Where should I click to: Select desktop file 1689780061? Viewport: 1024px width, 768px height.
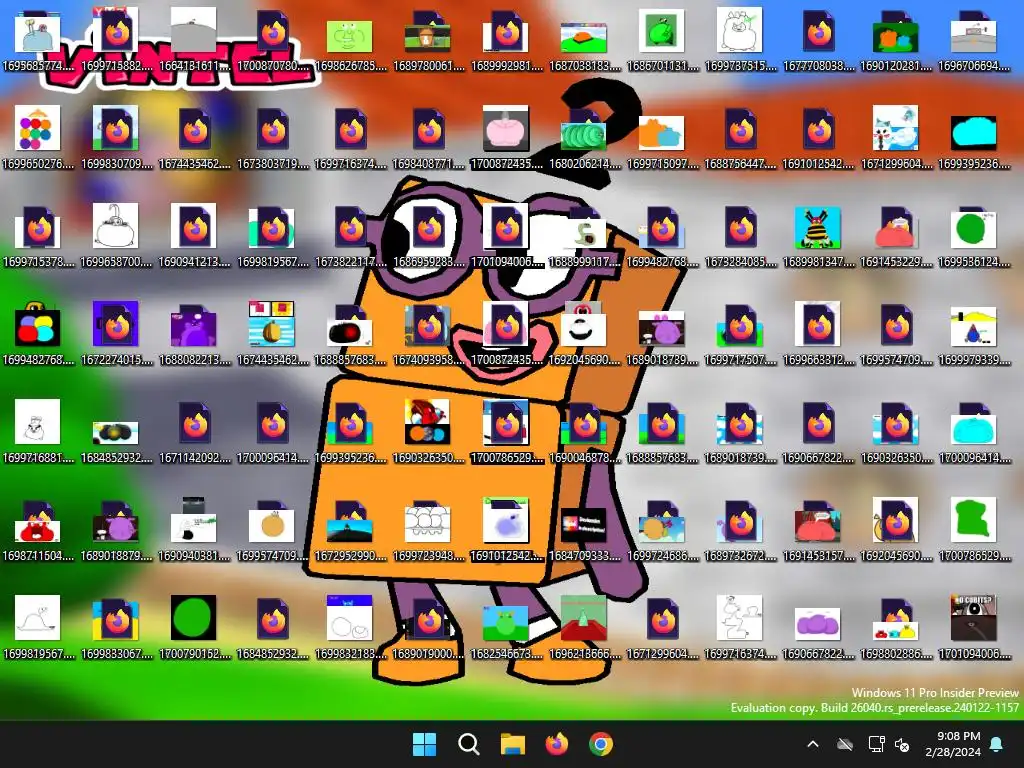coord(428,40)
